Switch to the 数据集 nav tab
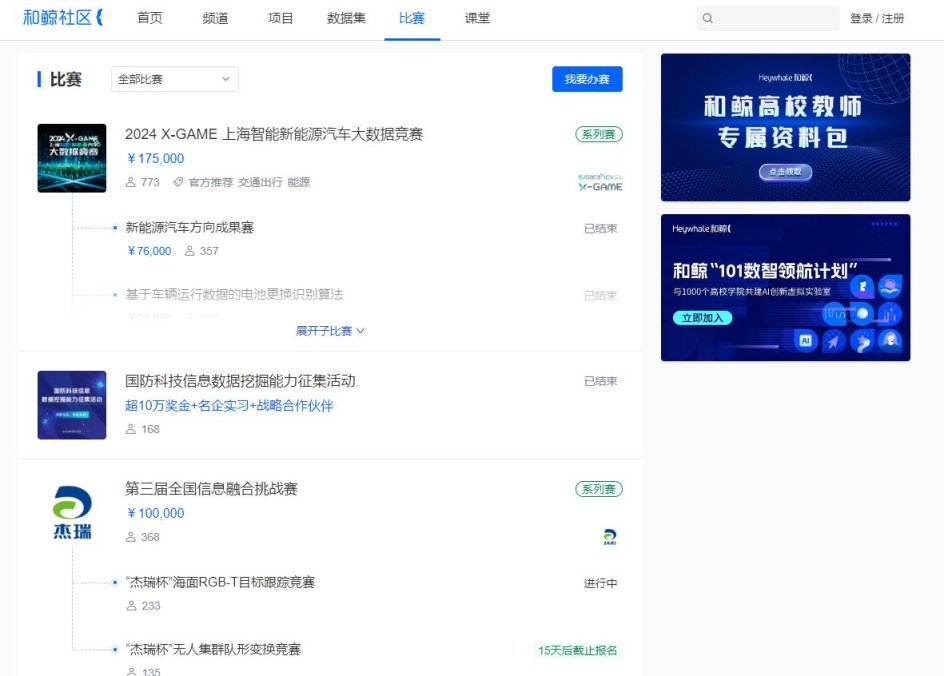This screenshot has width=944, height=676. point(345,17)
